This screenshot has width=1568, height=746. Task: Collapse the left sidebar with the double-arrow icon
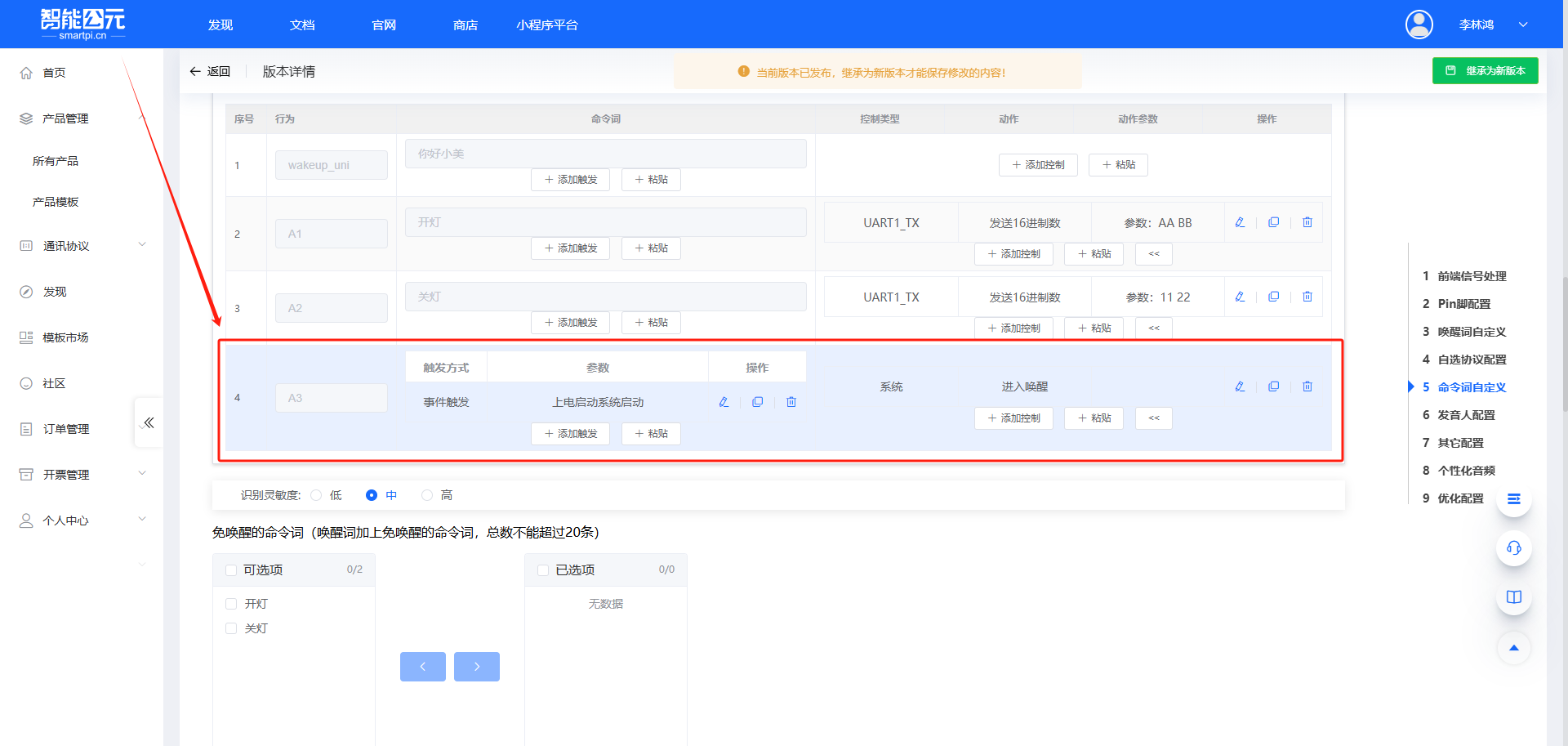[x=149, y=422]
